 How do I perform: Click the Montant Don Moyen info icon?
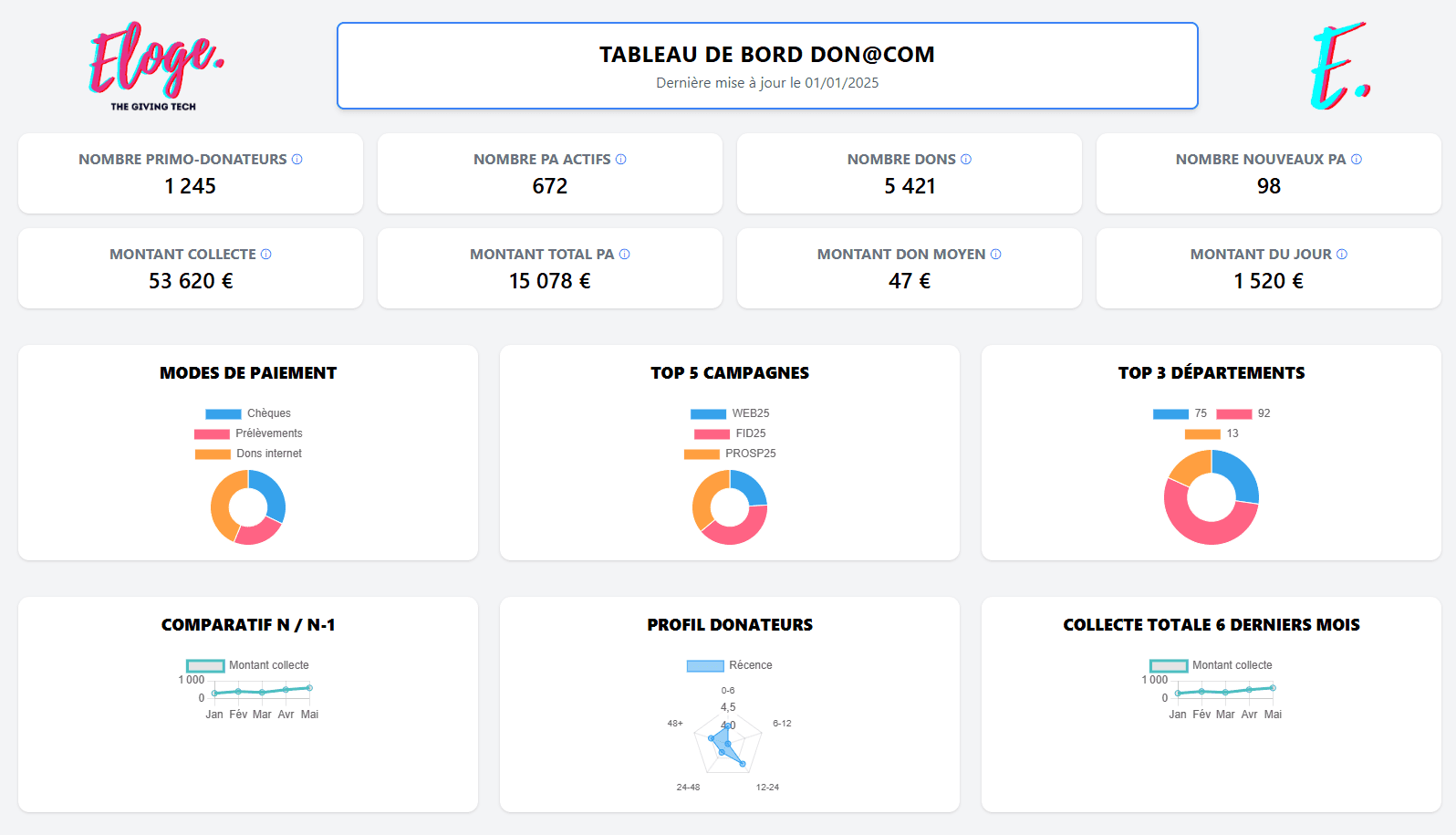point(996,255)
